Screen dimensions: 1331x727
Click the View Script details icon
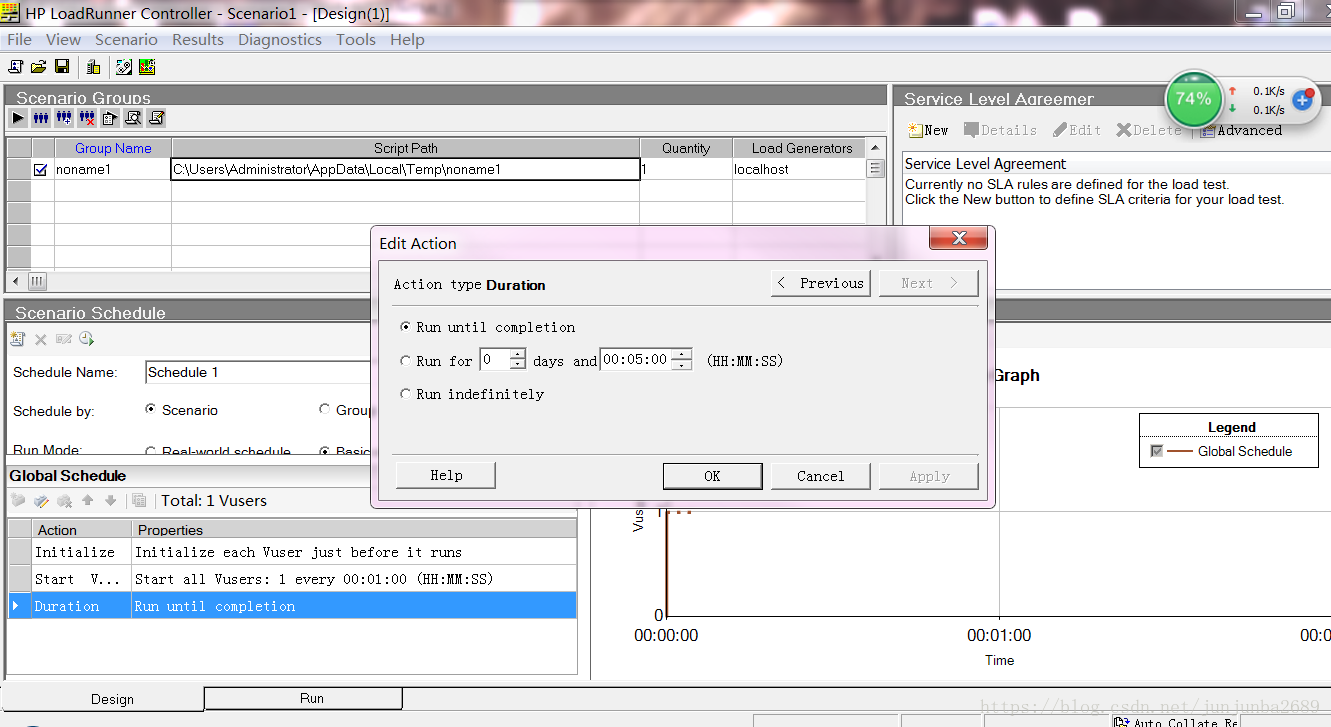[133, 118]
